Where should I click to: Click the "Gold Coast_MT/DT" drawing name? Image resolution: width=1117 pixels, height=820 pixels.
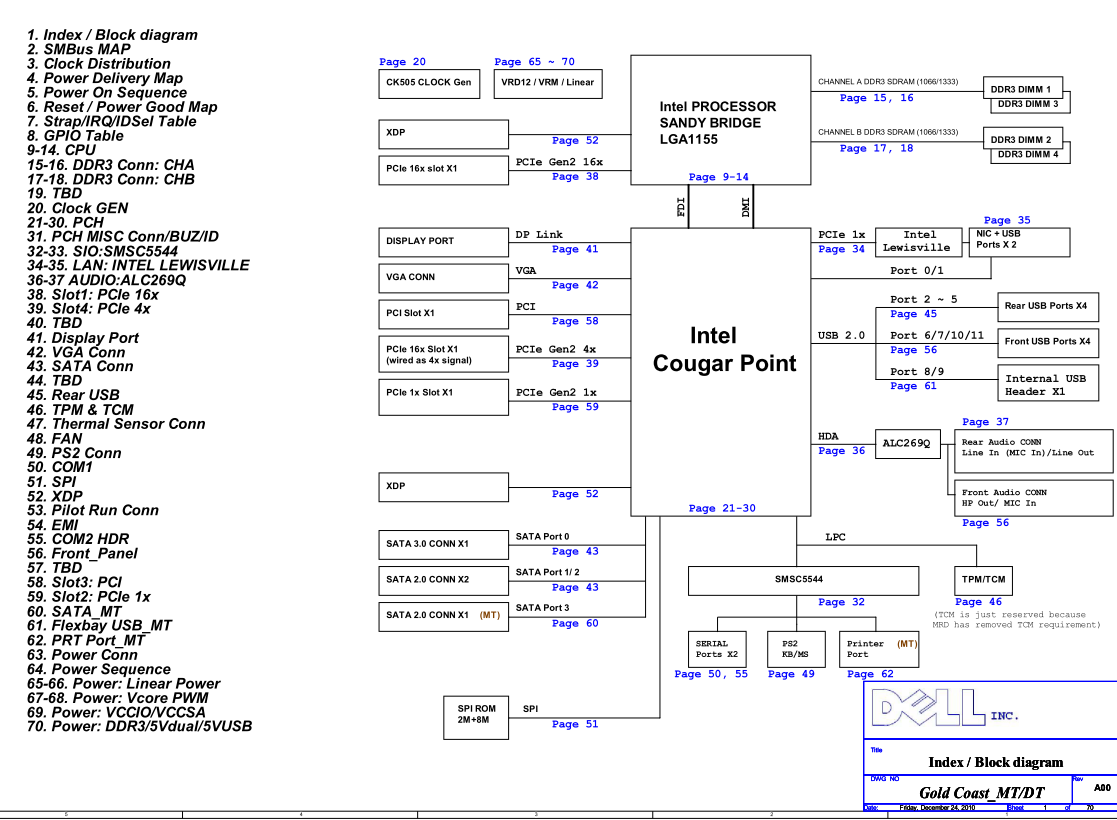coord(982,793)
